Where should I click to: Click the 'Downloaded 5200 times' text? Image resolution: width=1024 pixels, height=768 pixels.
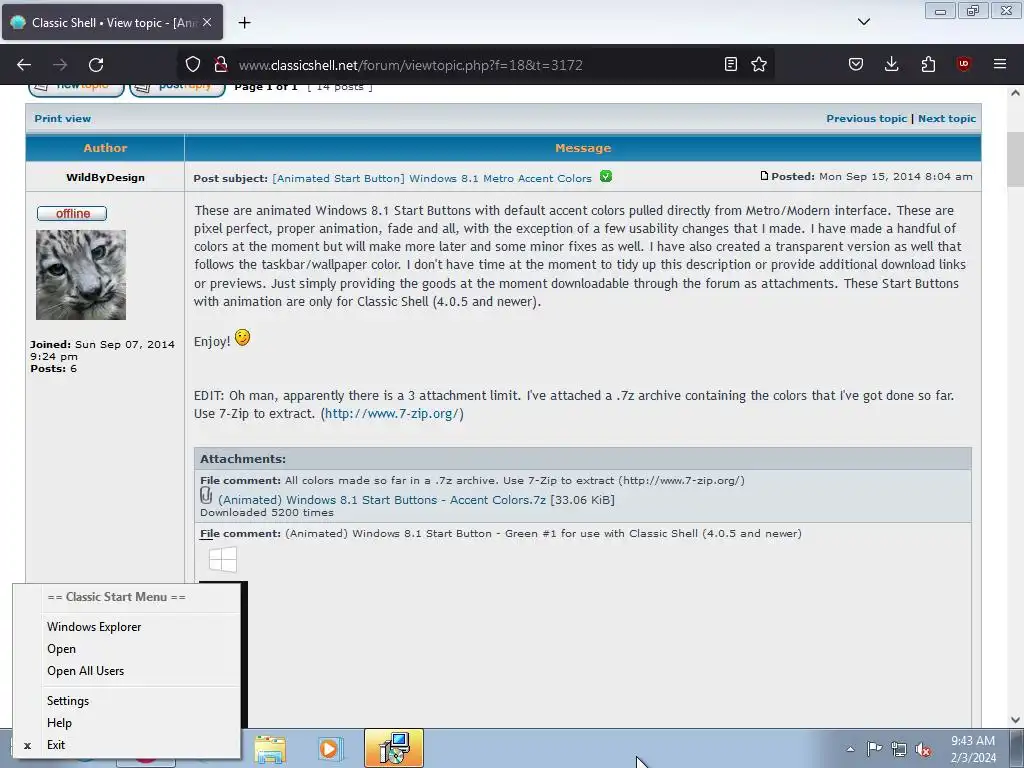coord(267,513)
